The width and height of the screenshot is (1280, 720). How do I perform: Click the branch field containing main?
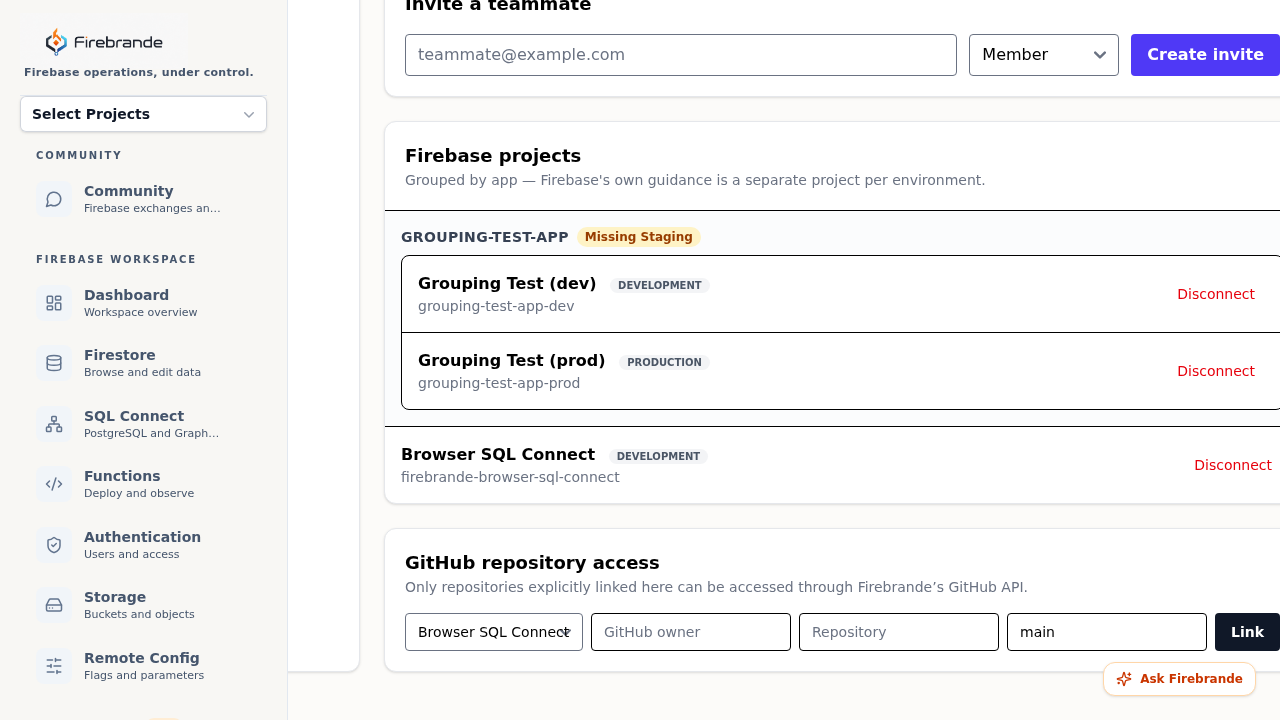coord(1107,632)
